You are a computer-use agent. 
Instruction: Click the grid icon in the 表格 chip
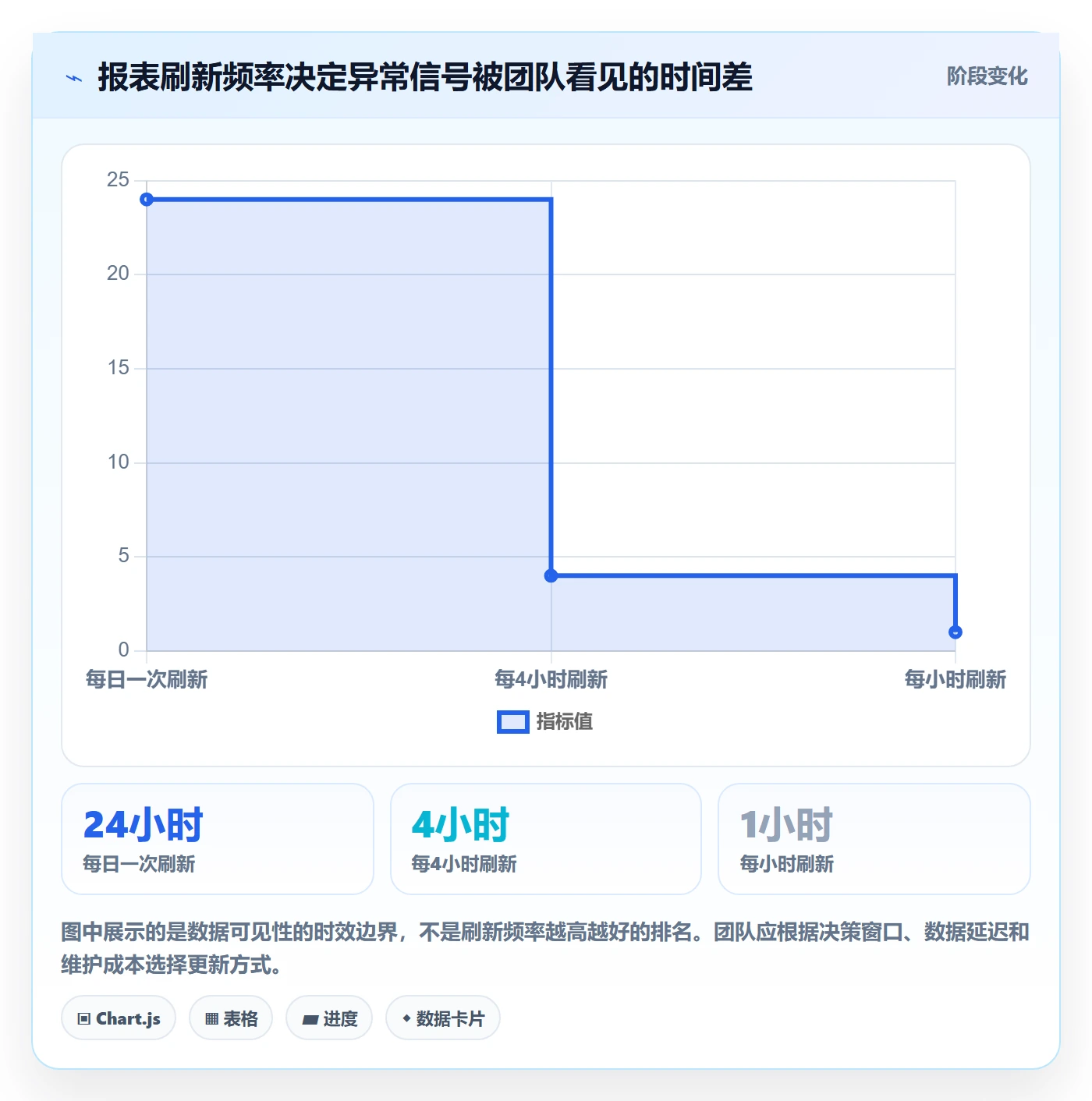coord(211,1019)
